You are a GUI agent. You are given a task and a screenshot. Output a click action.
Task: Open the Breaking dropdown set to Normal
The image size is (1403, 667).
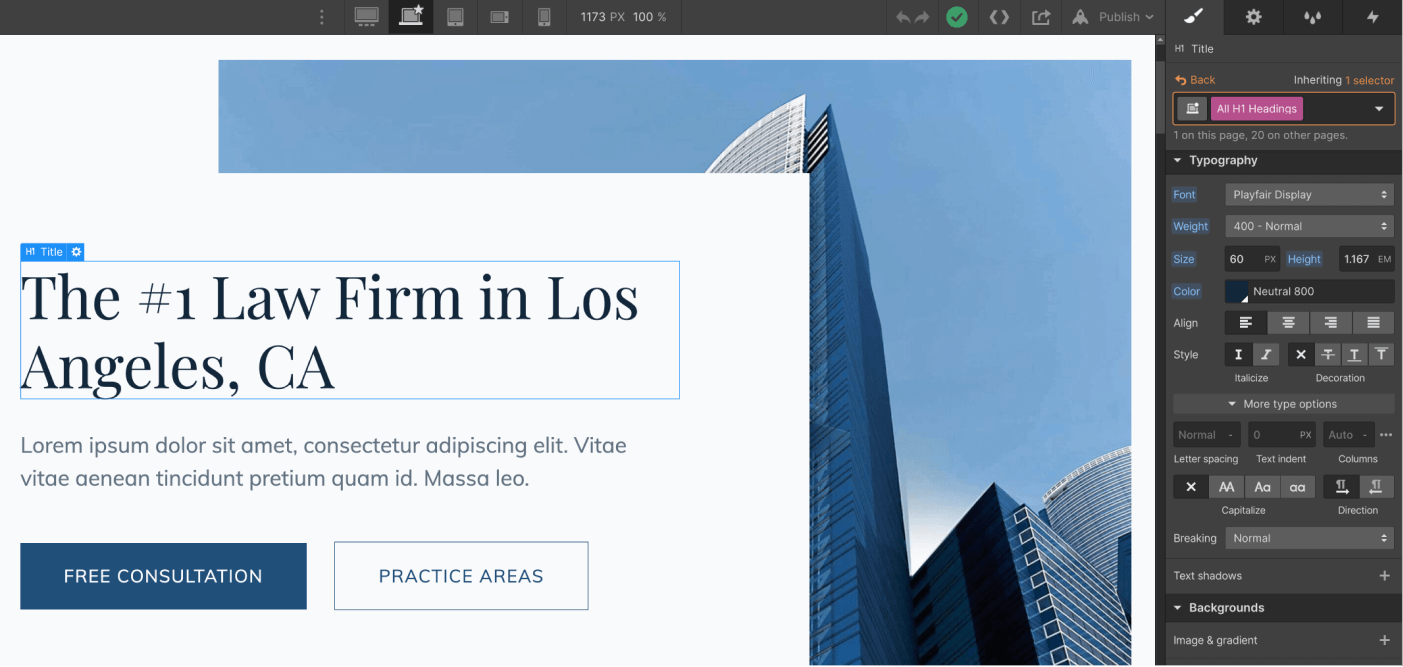pyautogui.click(x=1309, y=537)
